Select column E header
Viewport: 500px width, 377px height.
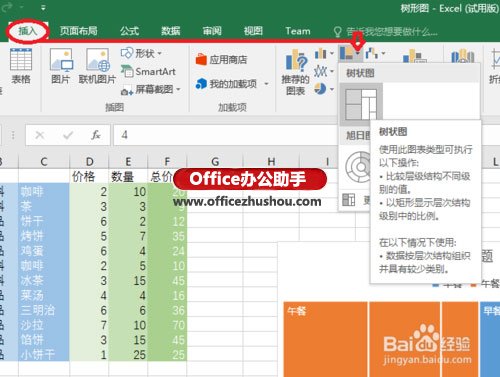tap(128, 162)
